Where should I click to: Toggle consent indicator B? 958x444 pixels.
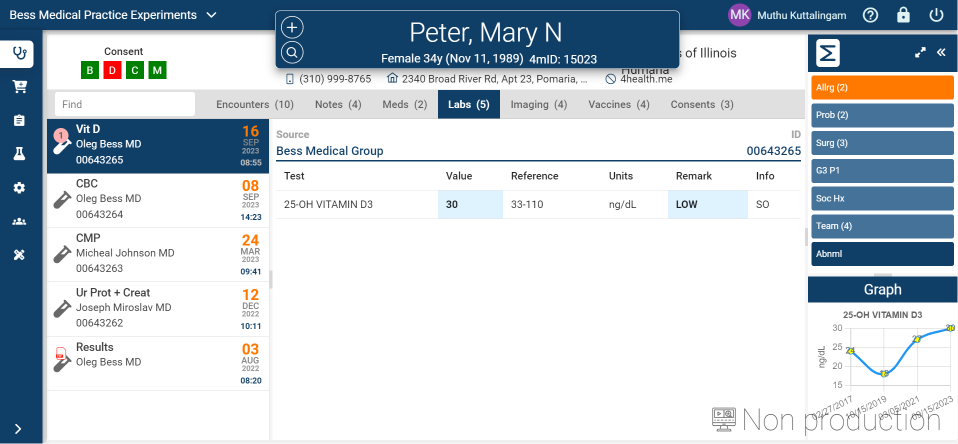(x=90, y=70)
